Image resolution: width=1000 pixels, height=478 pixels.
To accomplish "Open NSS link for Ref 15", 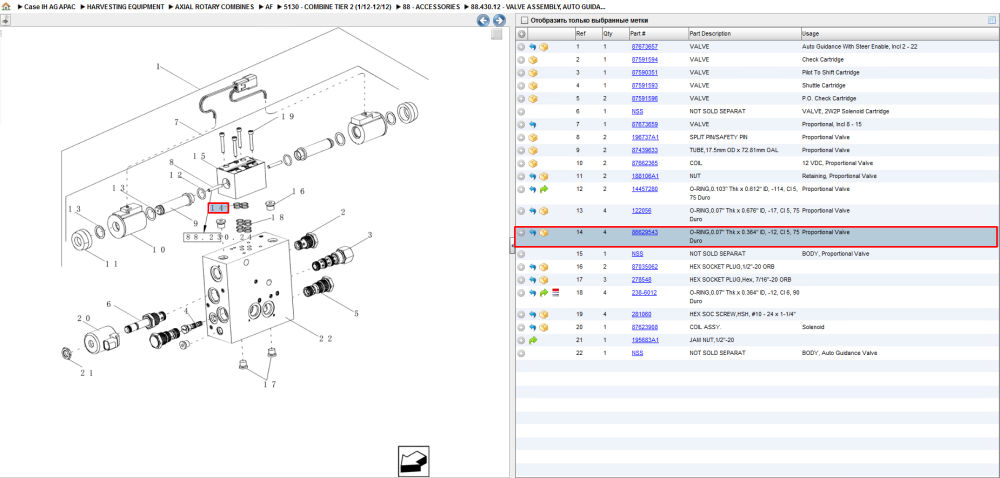I will click(637, 254).
